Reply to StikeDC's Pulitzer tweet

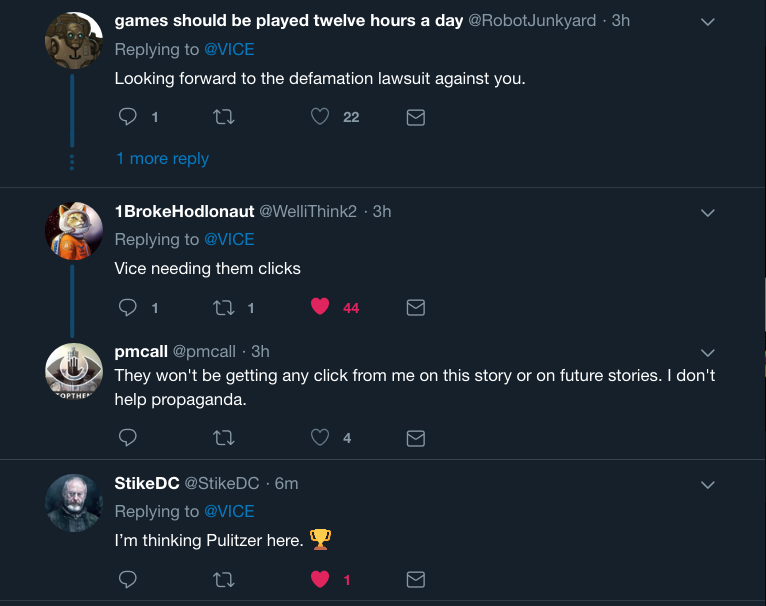coord(128,579)
